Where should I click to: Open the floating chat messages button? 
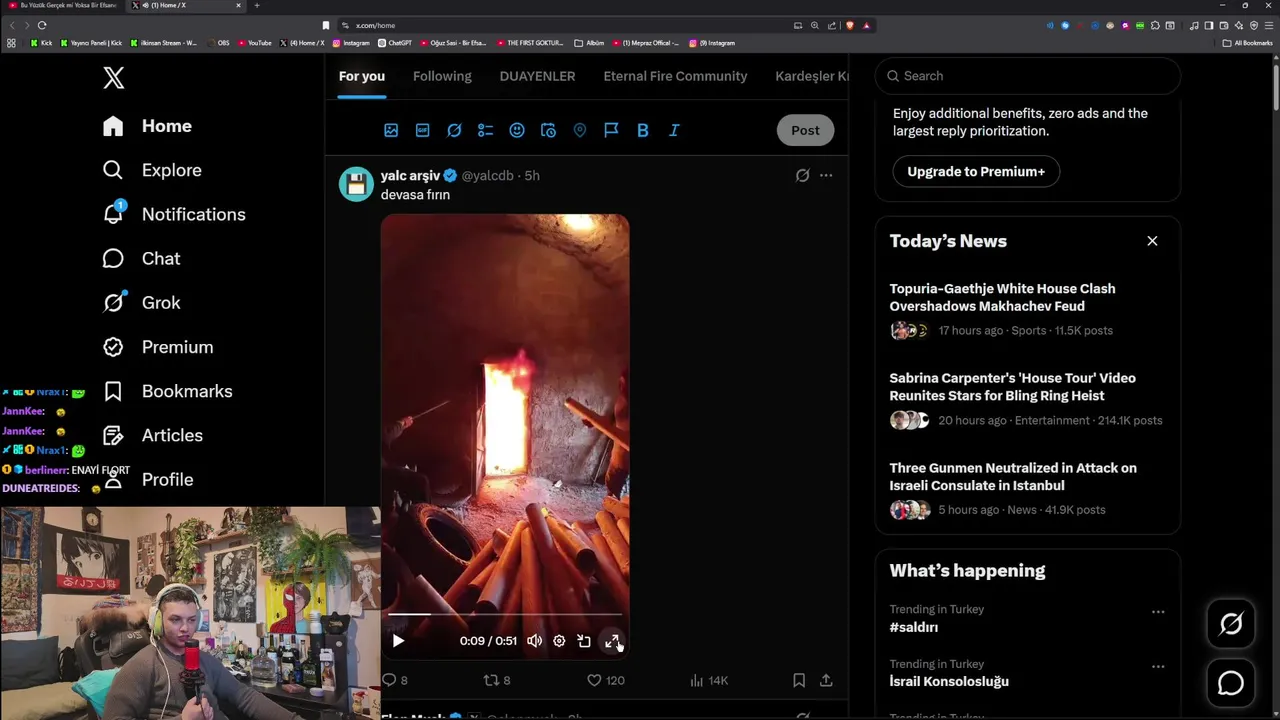pos(1231,683)
